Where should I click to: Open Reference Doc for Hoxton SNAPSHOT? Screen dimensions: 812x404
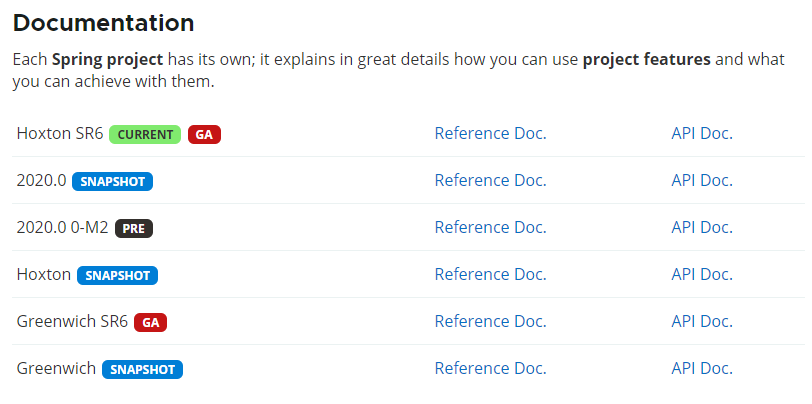click(490, 275)
